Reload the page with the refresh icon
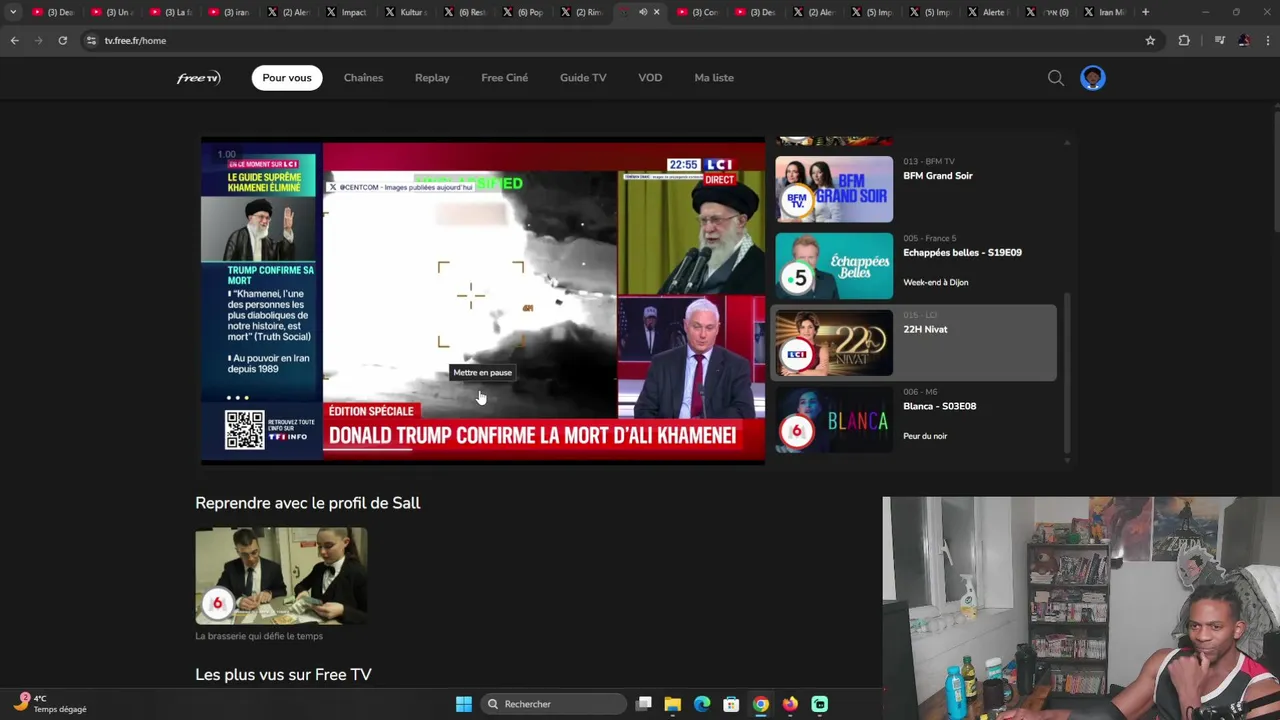Image resolution: width=1280 pixels, height=720 pixels. 62,40
